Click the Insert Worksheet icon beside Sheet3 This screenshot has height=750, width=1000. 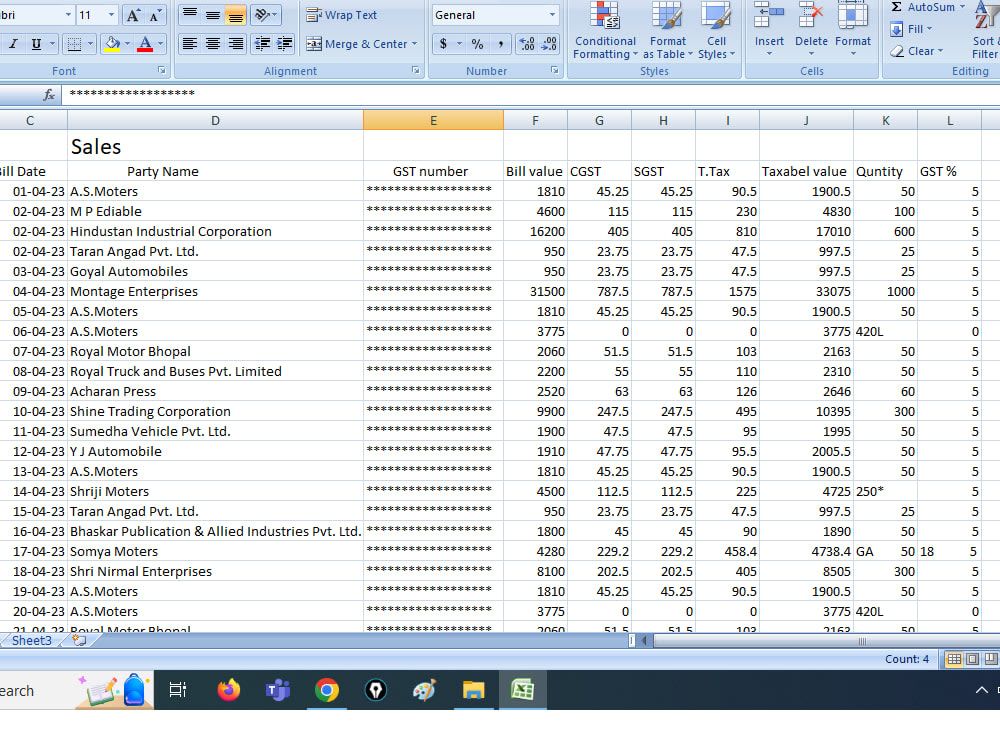[x=79, y=640]
